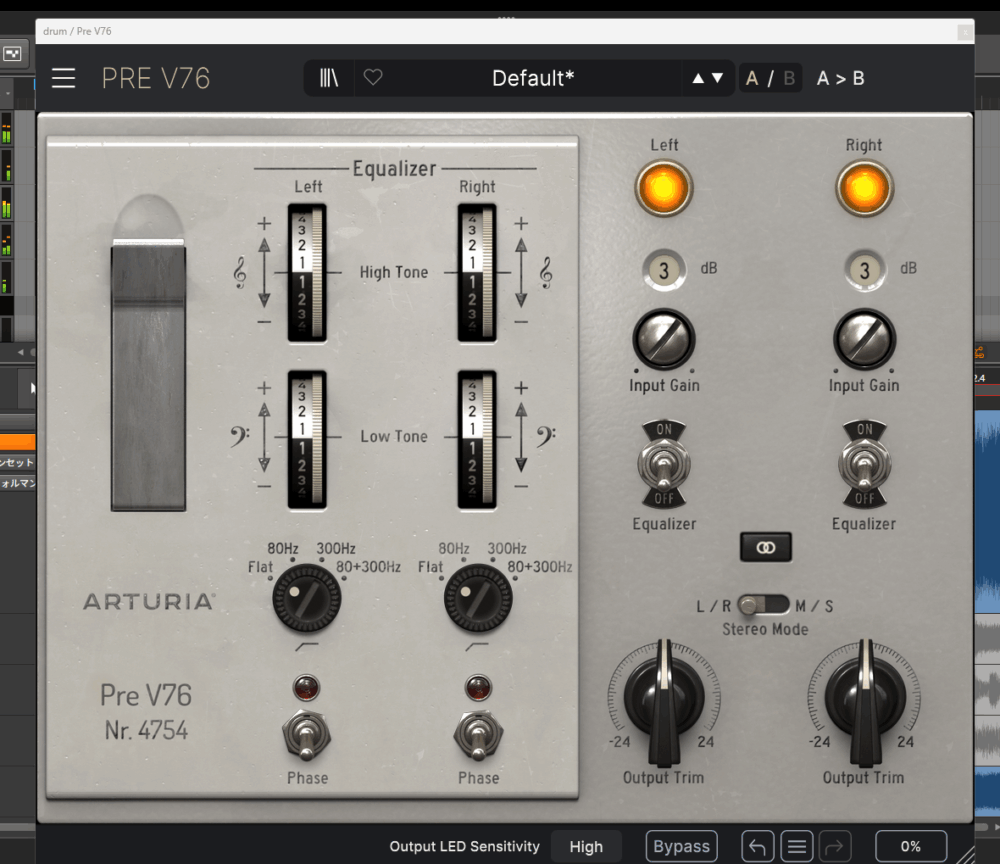This screenshot has width=1000, height=864.
Task: Close the drum / Pre V76 plugin window
Action: (x=966, y=31)
